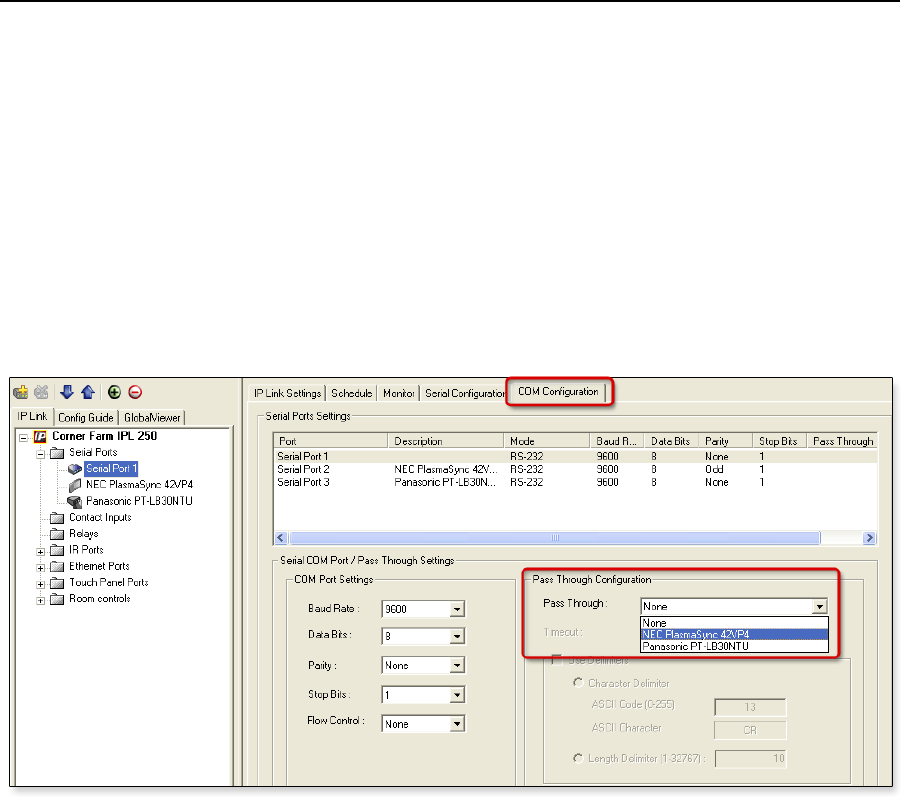Select Panasonic PT-LB30NTU in device tree
The height and width of the screenshot is (797, 901).
[138, 501]
